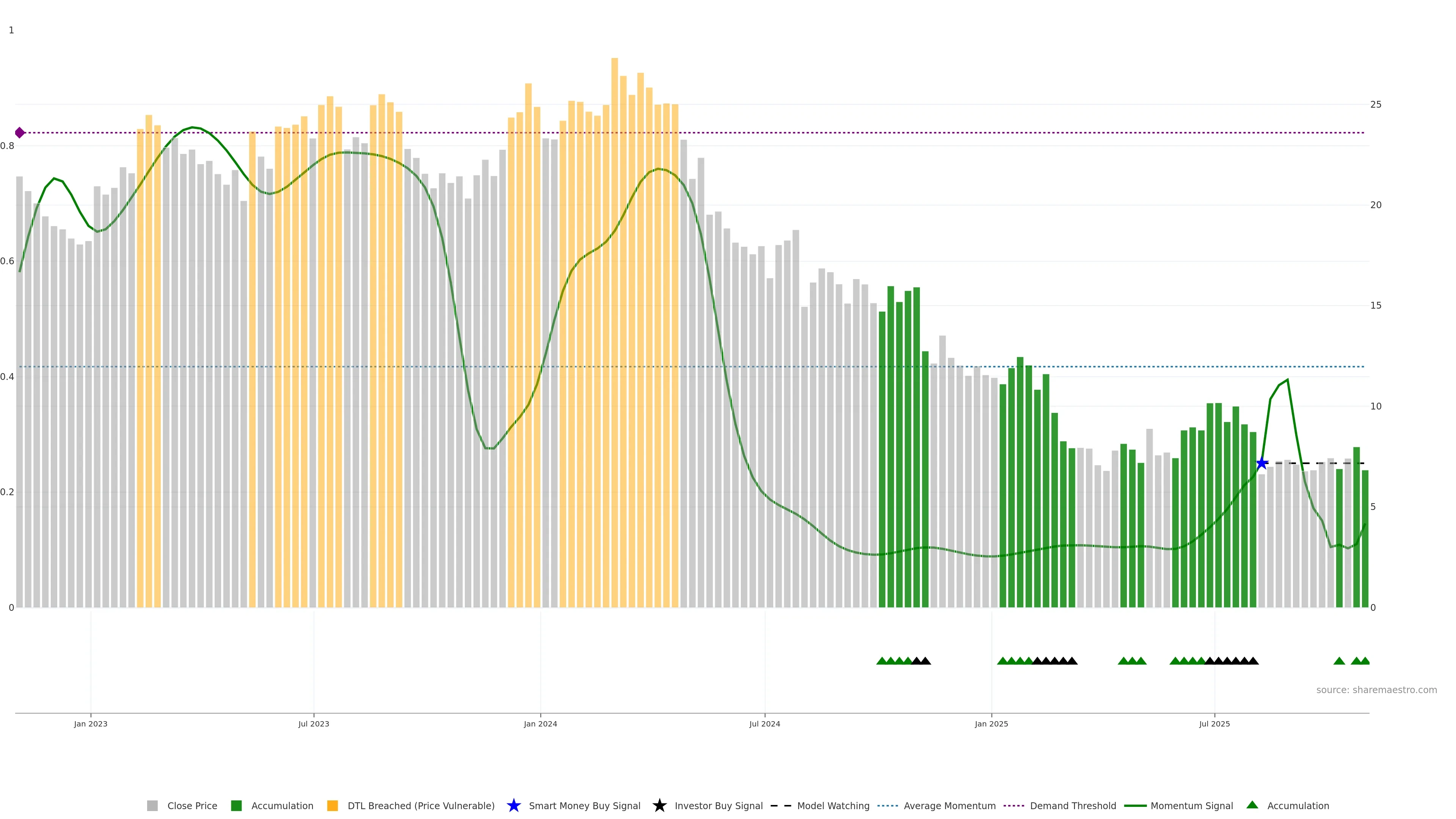Click the Jan 2025 axis label
The image size is (1456, 819).
991,724
